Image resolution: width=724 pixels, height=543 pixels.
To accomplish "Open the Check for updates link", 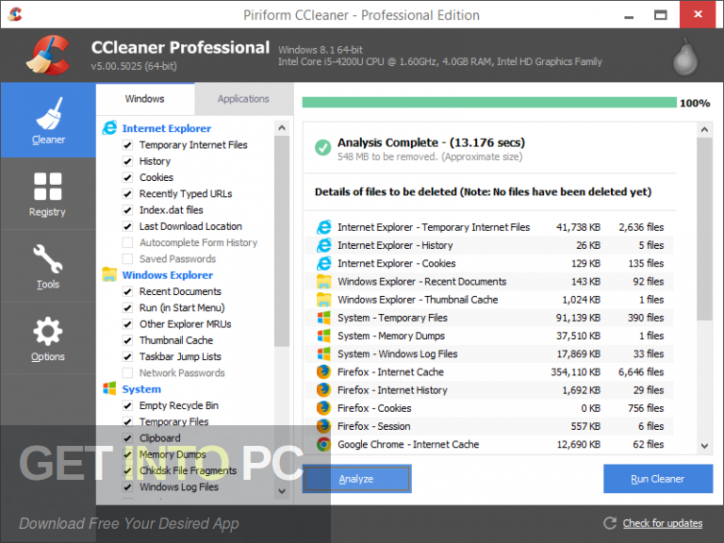I will [662, 523].
